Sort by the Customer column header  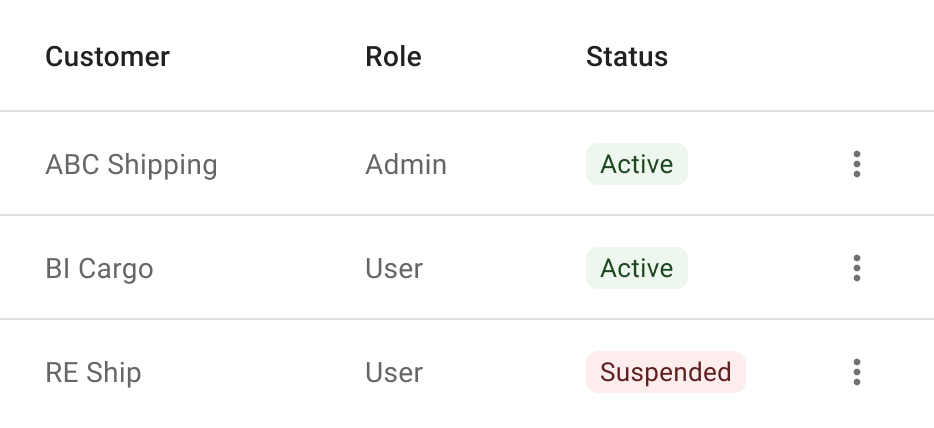click(107, 57)
